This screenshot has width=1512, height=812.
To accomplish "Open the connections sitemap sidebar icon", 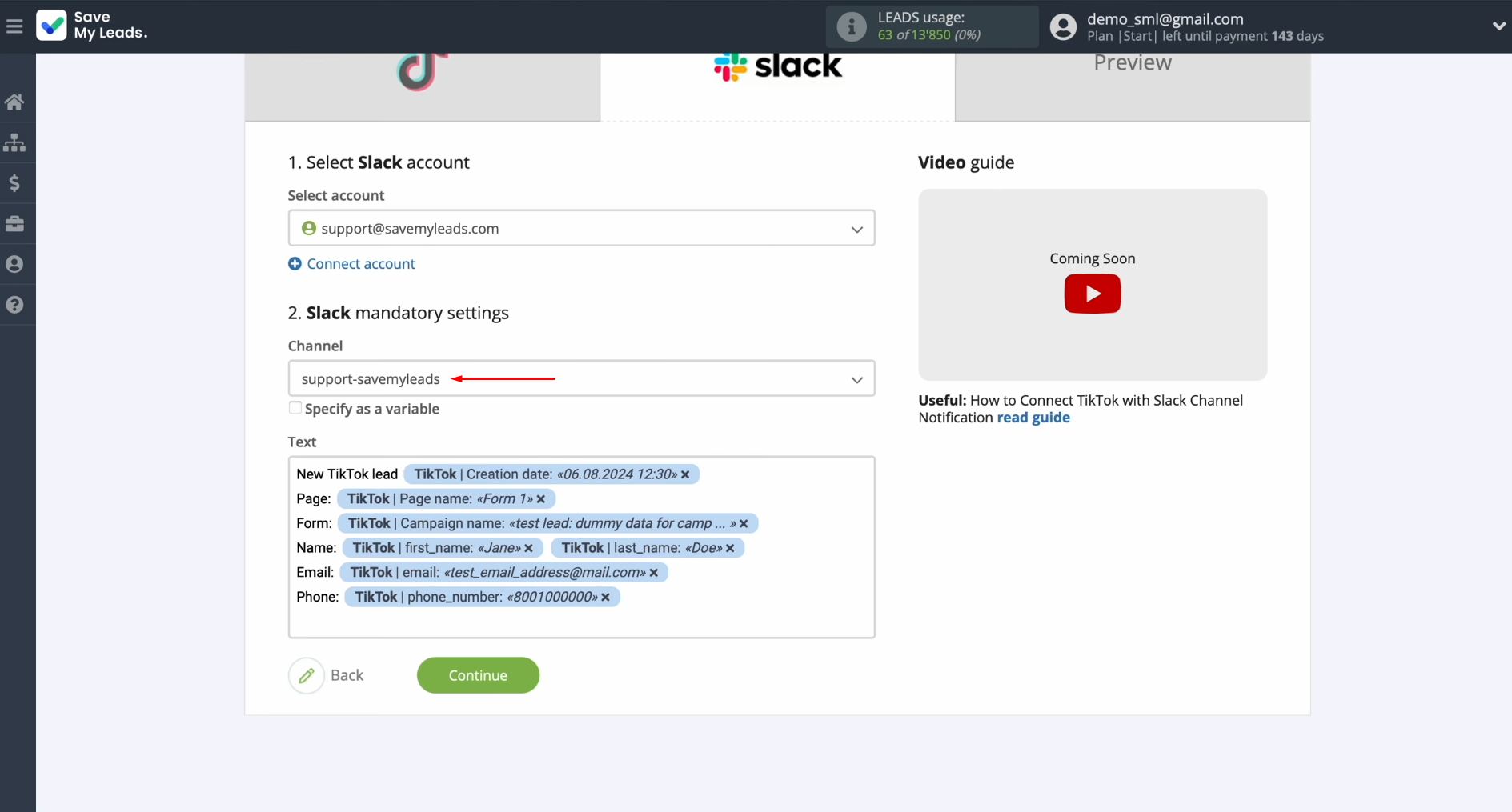I will coord(14,142).
